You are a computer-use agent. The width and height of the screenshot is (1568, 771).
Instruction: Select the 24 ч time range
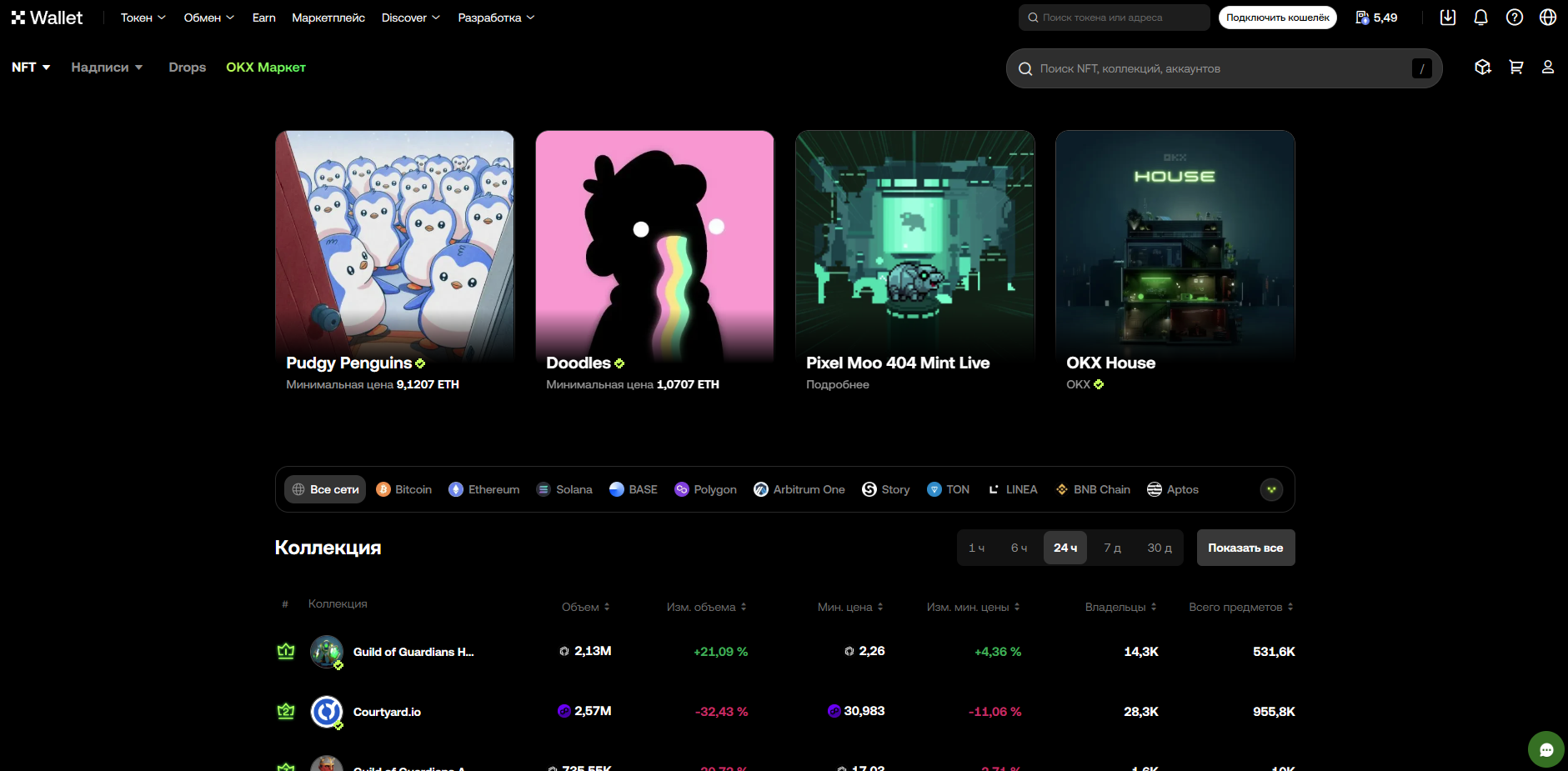pos(1065,548)
